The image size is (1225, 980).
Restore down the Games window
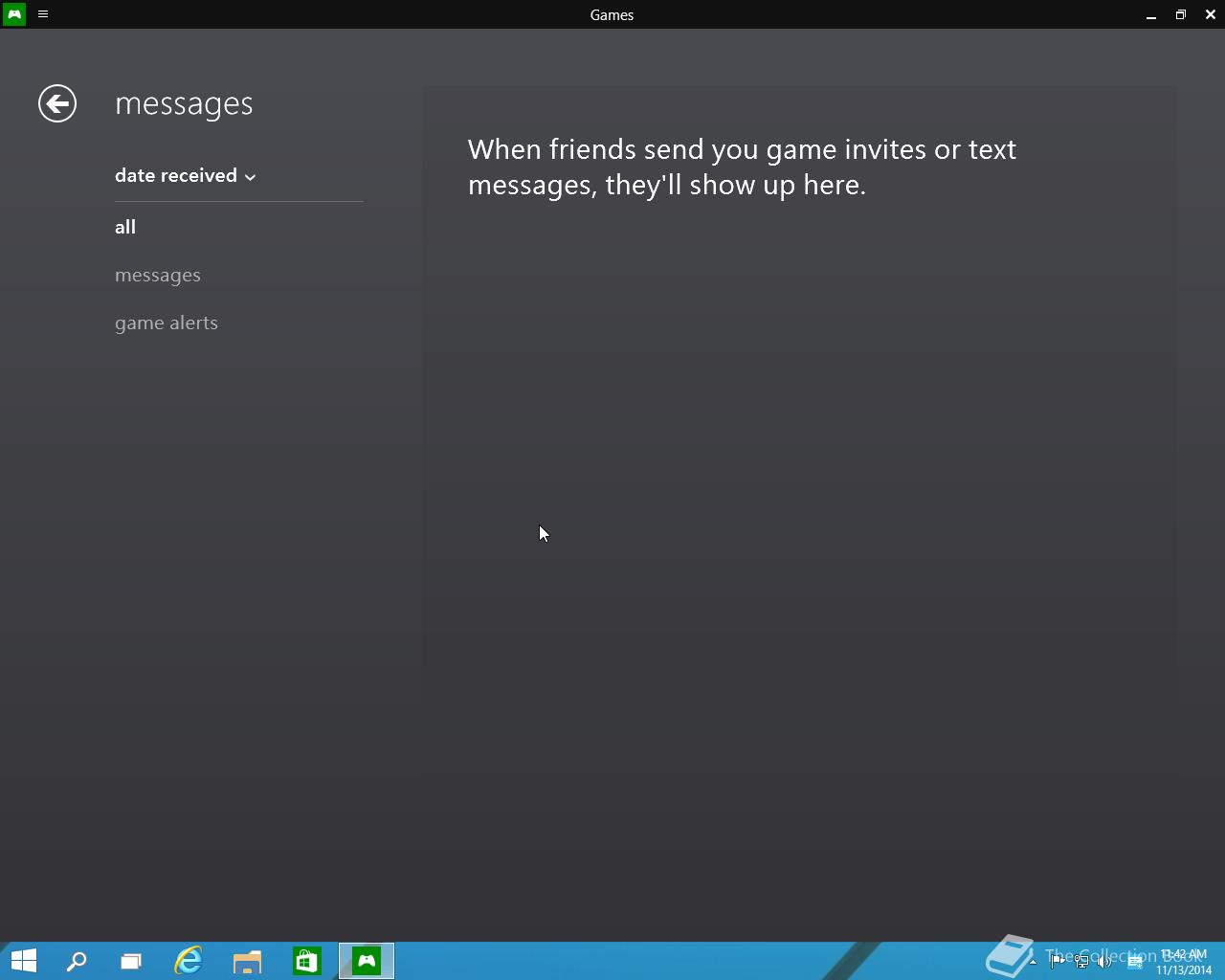pyautogui.click(x=1181, y=14)
